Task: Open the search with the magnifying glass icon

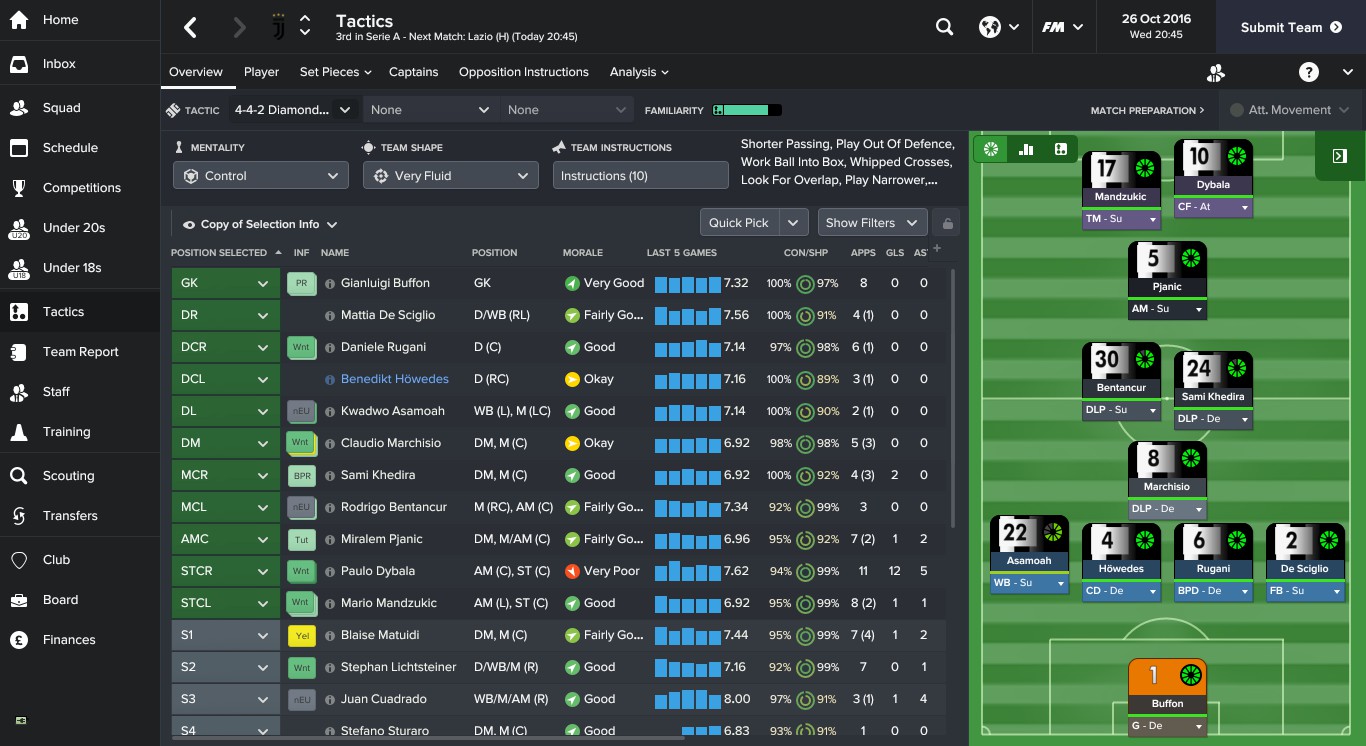Action: coord(944,27)
